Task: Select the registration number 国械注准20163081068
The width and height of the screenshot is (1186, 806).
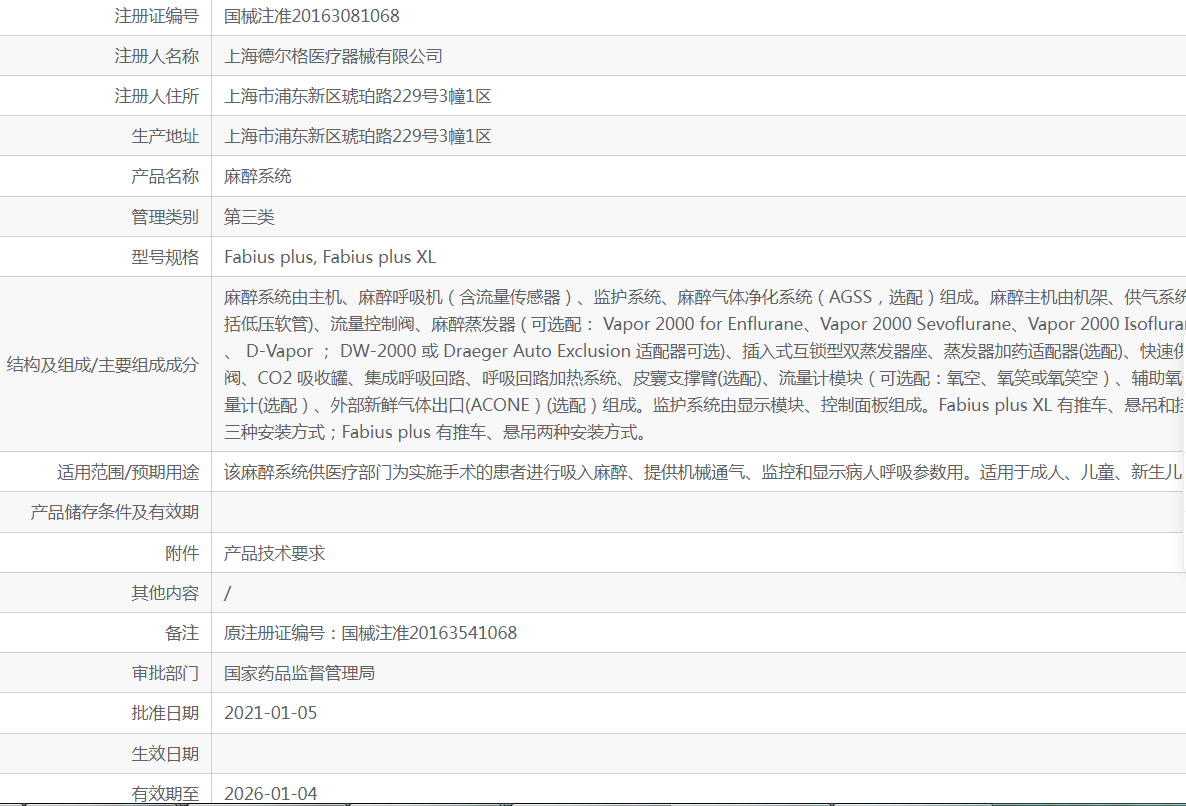Action: 312,16
